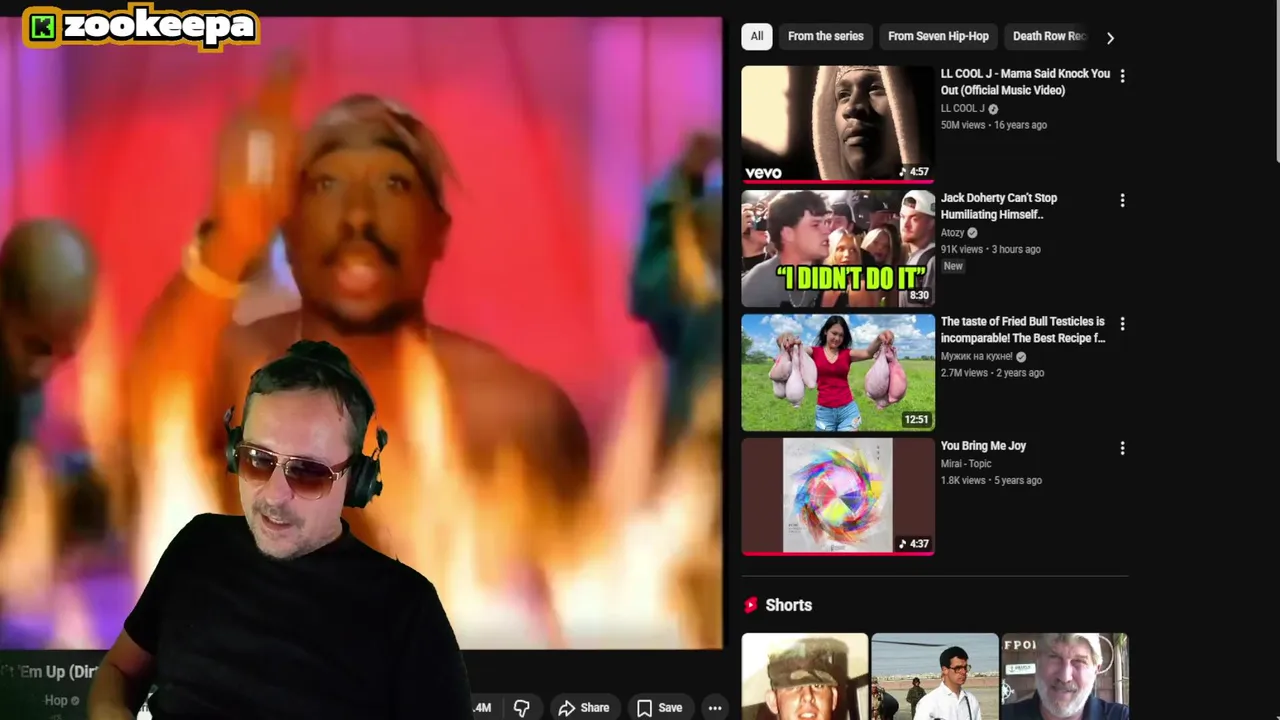The image size is (1280, 720).
Task: Open the Shorts section heading
Action: pyautogui.click(x=788, y=605)
